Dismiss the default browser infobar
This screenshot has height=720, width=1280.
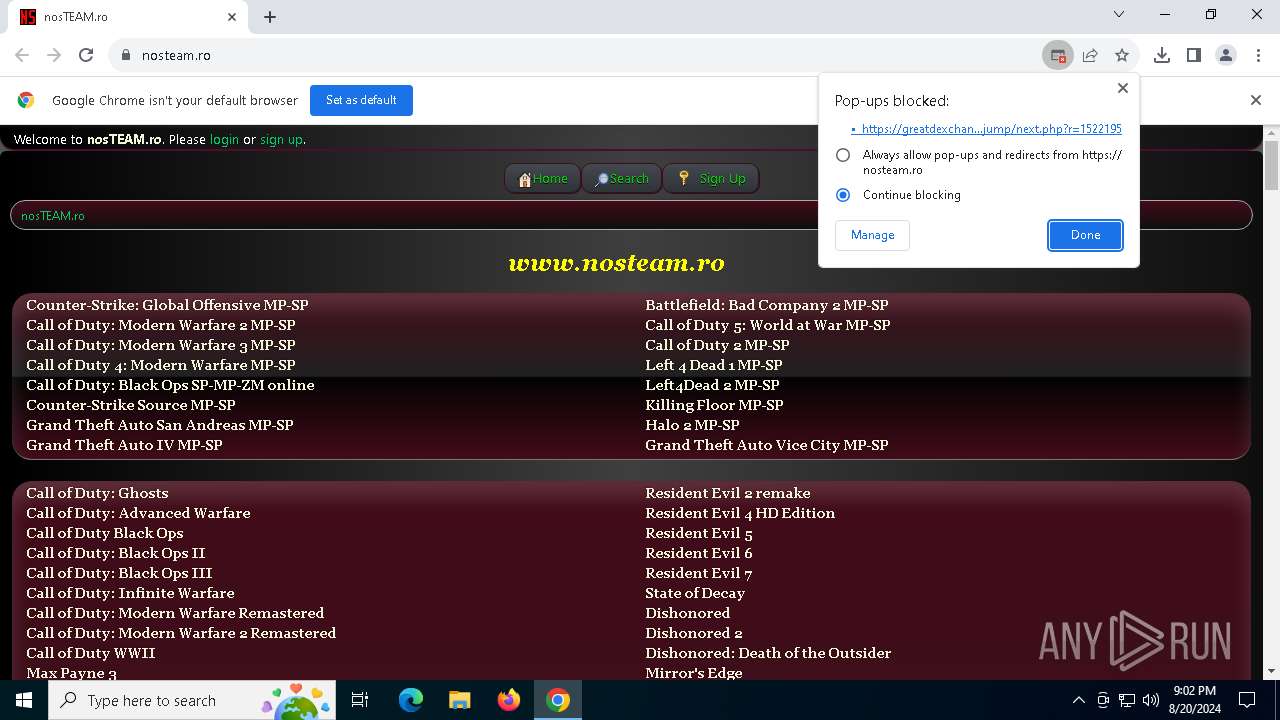1256,100
